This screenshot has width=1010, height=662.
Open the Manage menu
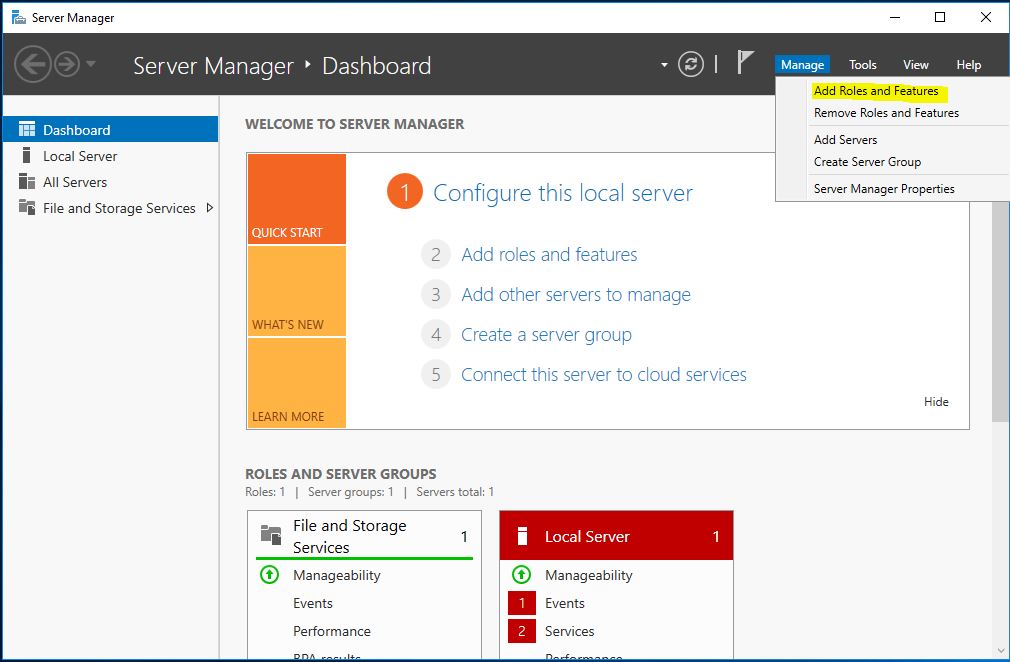pyautogui.click(x=802, y=65)
